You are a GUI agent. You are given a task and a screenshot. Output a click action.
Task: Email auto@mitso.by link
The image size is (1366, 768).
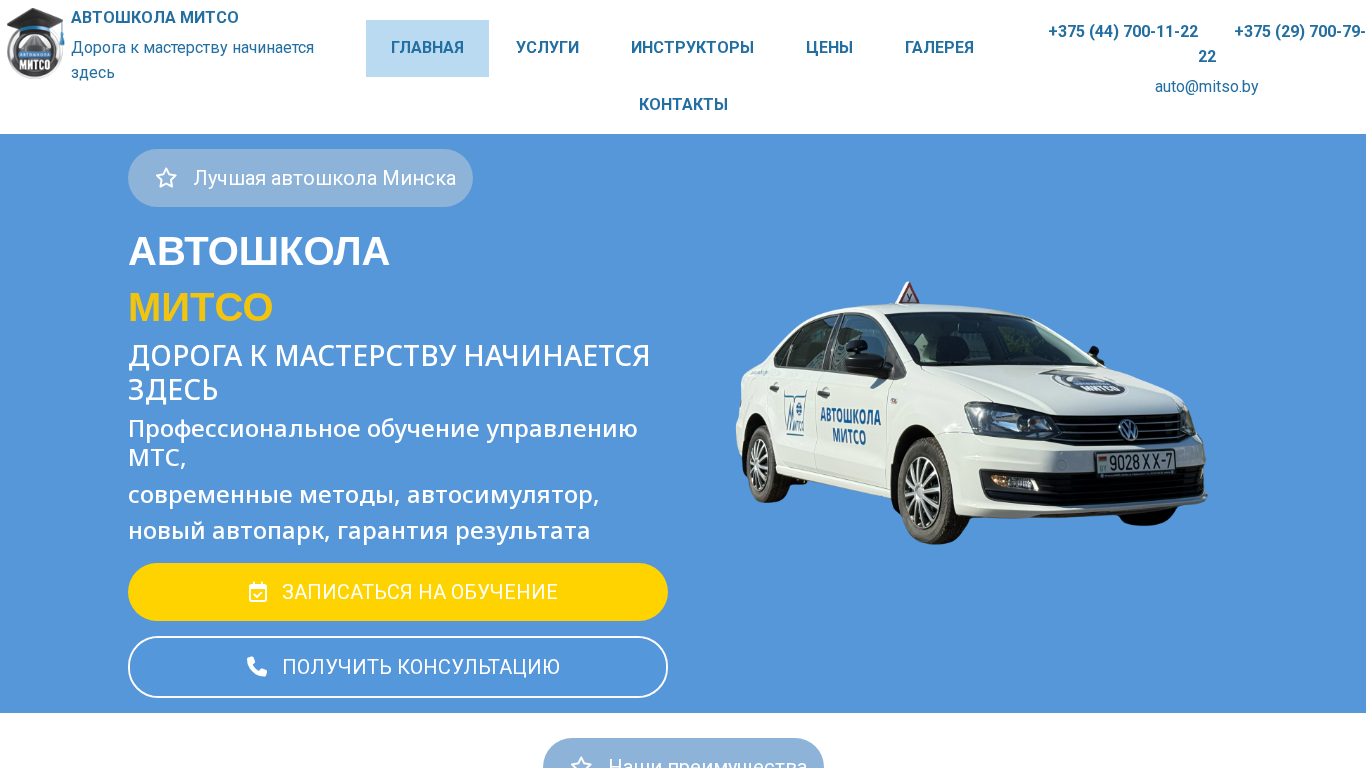click(1206, 87)
